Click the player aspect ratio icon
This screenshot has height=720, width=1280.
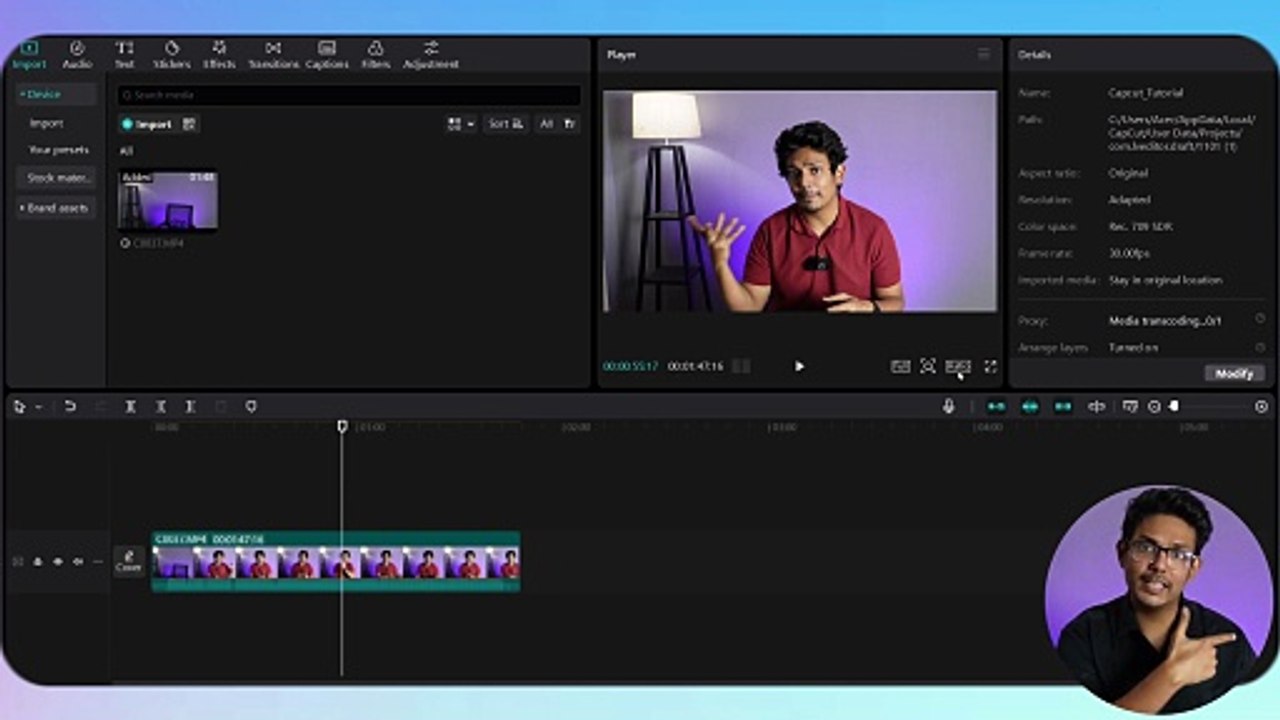958,367
